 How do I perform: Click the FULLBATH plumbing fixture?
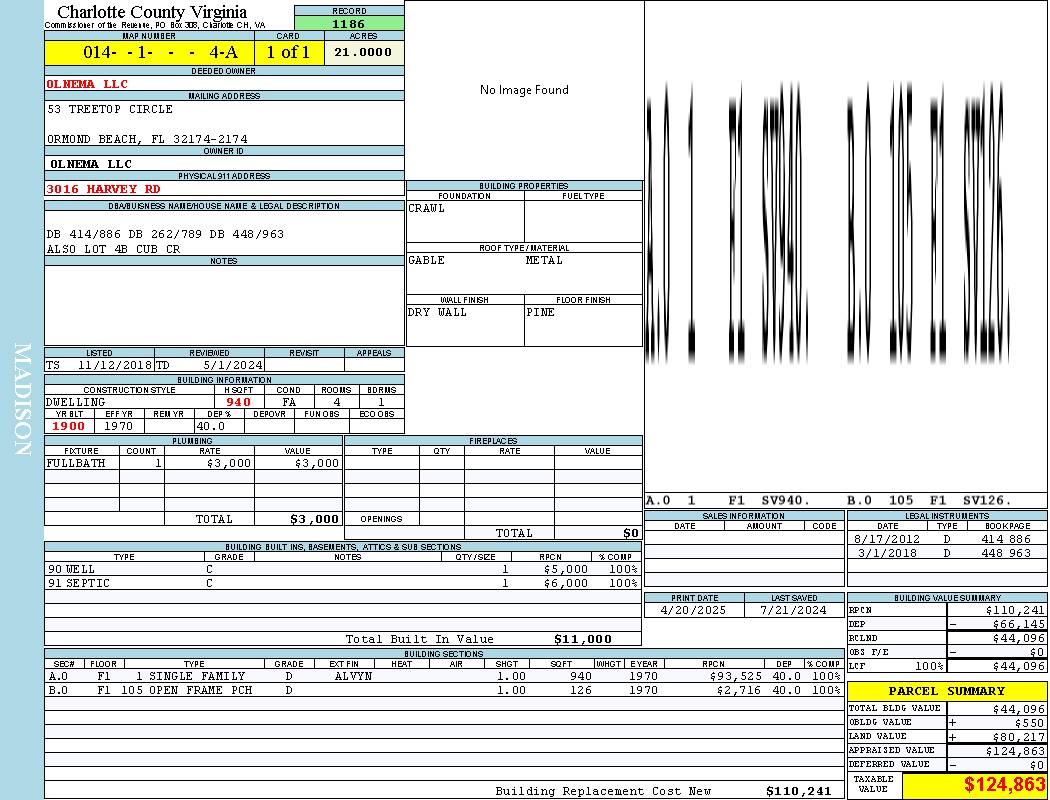pyautogui.click(x=76, y=463)
